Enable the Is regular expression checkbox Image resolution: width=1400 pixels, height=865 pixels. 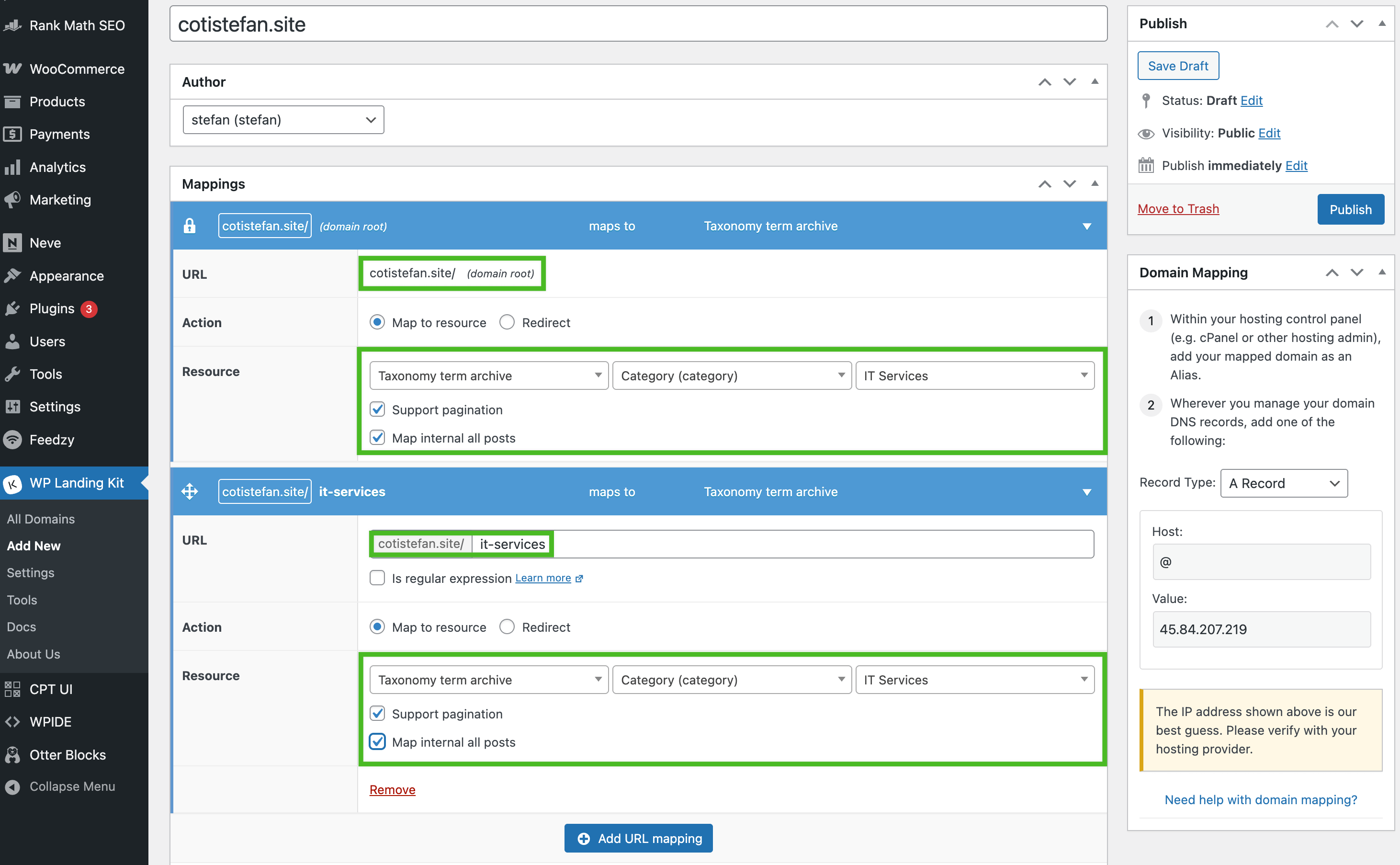coord(377,578)
